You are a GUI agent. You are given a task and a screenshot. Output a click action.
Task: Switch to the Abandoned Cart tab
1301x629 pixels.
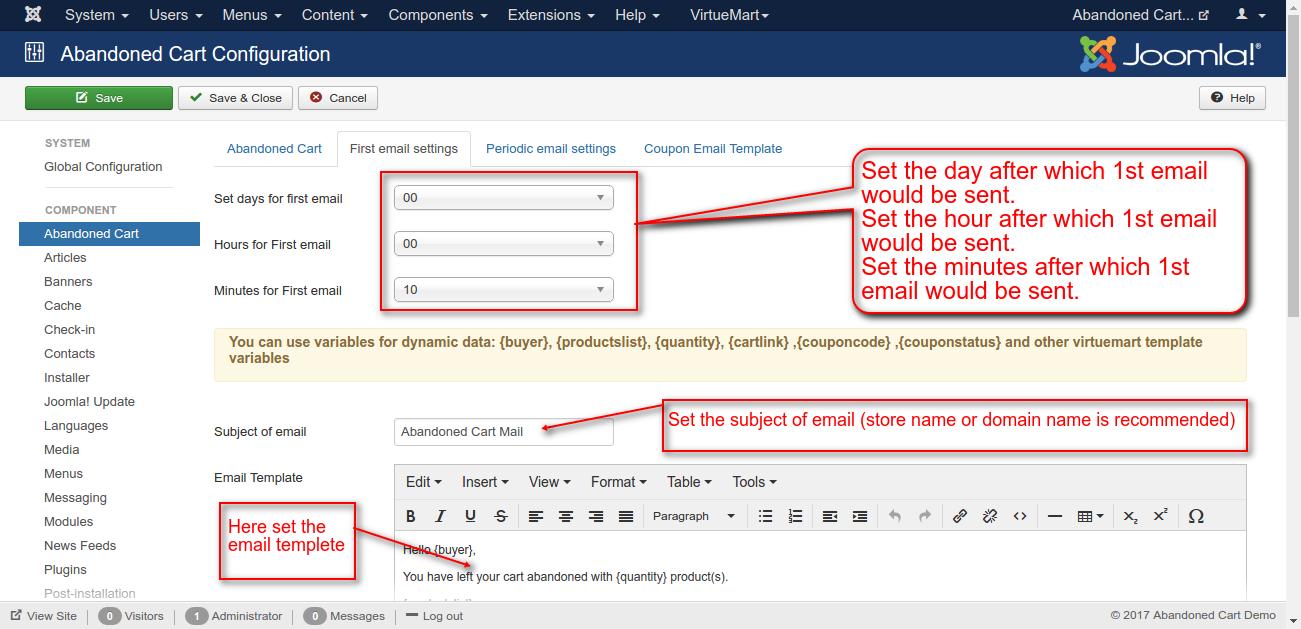[274, 148]
